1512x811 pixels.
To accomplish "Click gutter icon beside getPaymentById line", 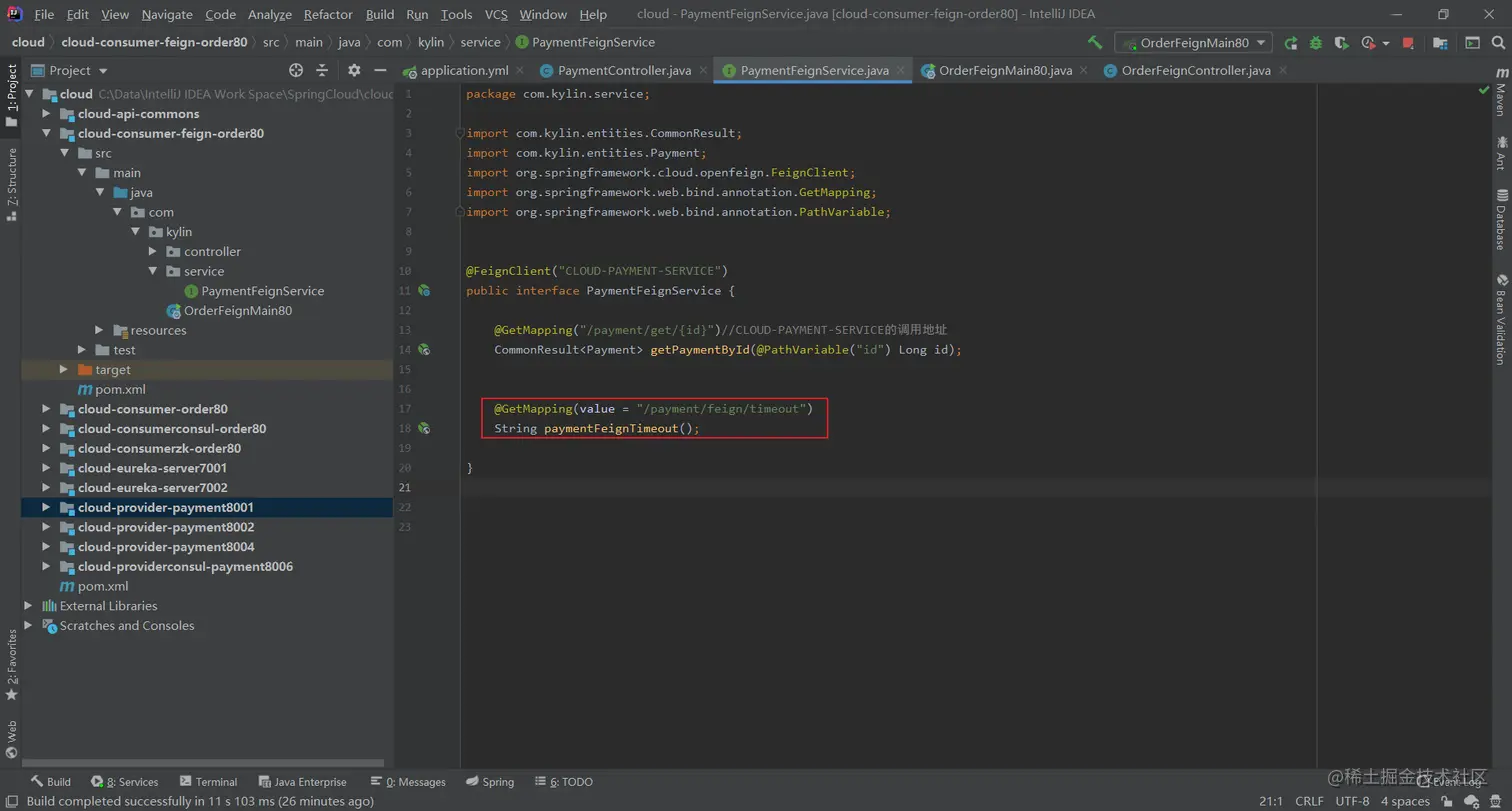I will 424,350.
